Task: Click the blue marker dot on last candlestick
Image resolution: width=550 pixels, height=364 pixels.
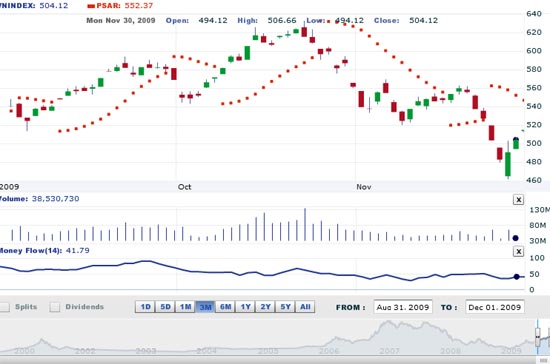Action: tap(516, 140)
